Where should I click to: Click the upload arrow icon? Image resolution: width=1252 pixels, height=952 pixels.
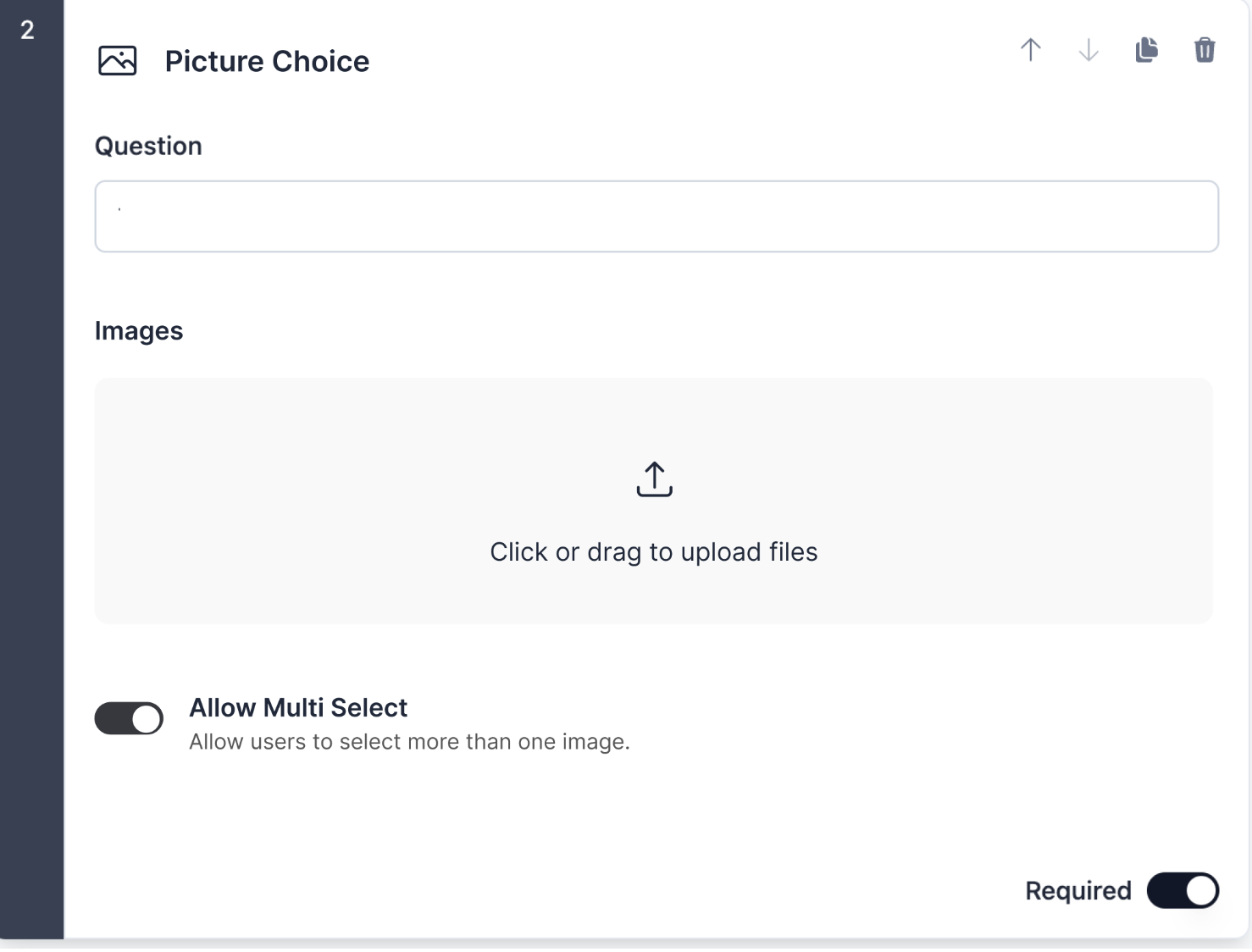654,479
